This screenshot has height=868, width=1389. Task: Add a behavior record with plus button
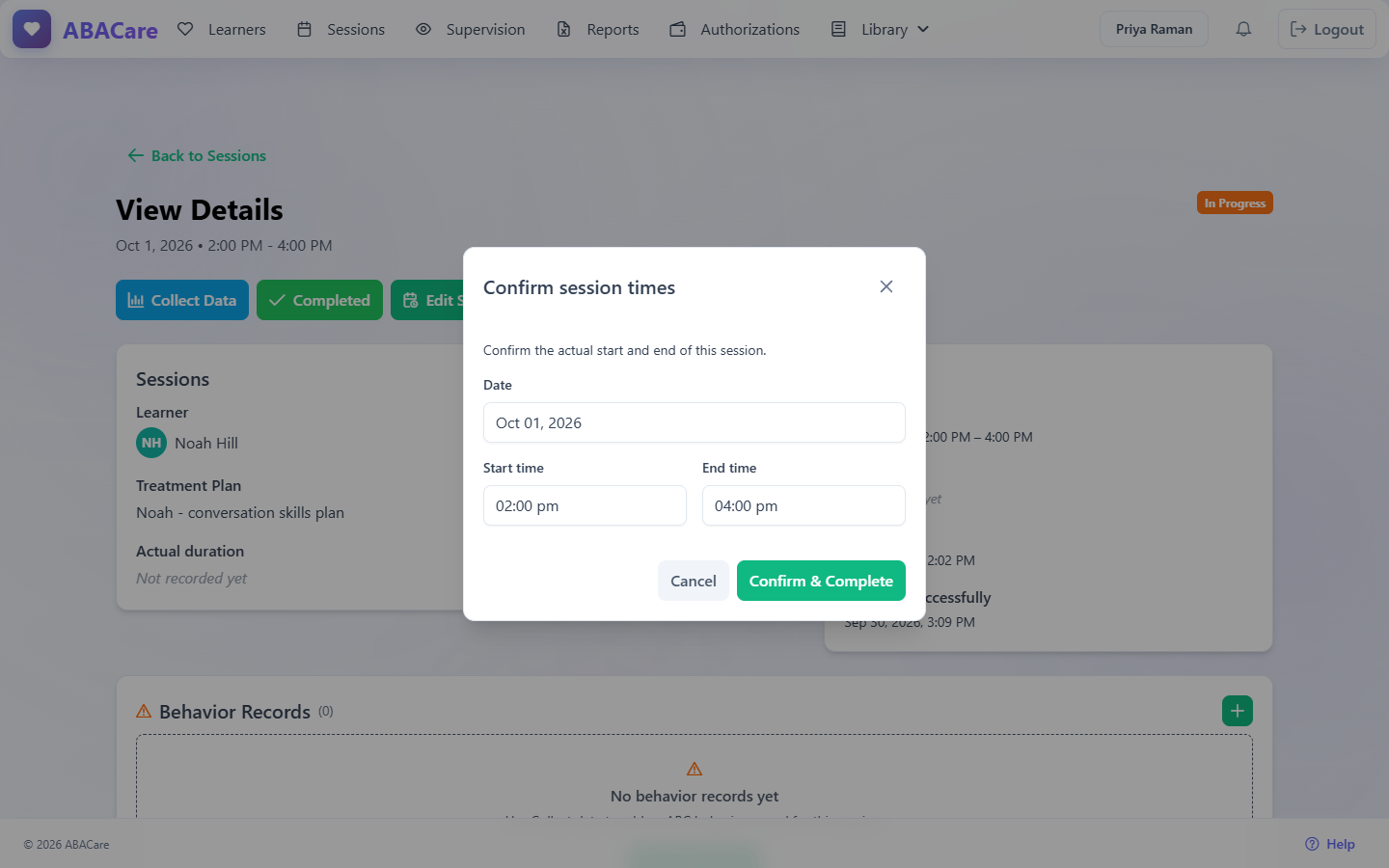tap(1238, 711)
